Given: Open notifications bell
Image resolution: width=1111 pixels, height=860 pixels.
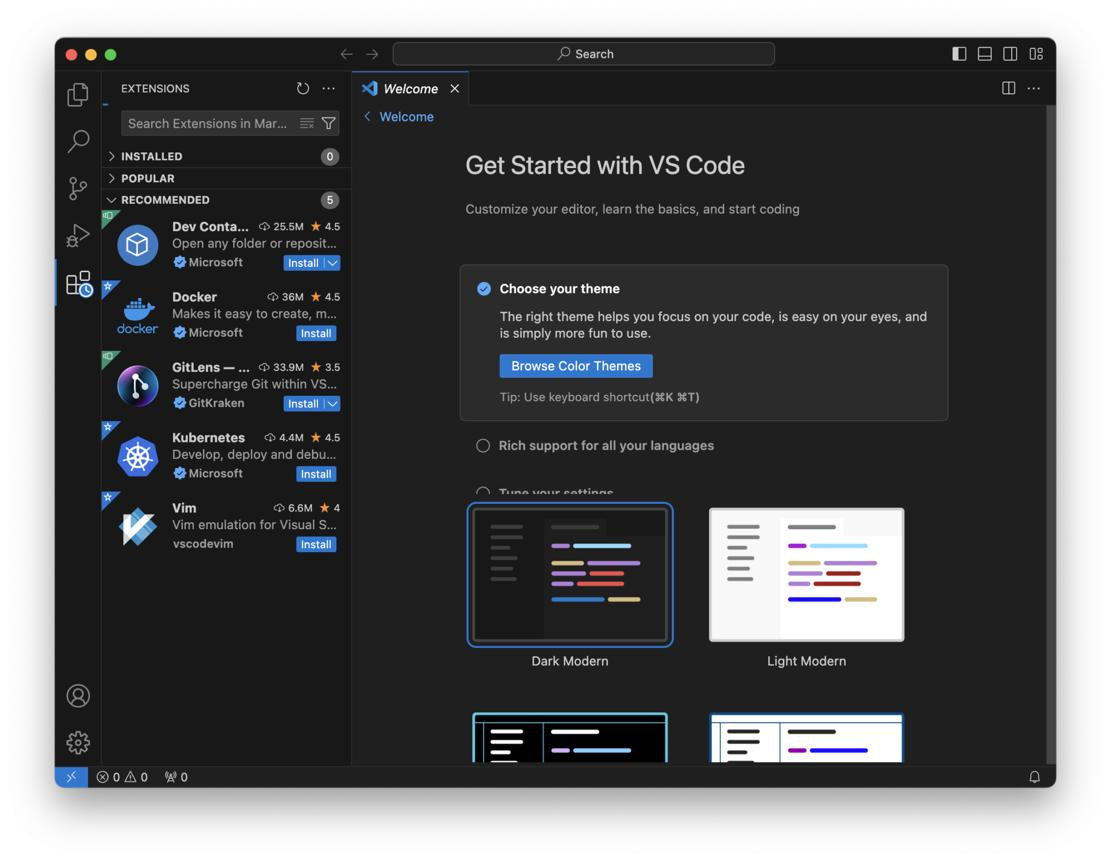Looking at the screenshot, I should point(1034,777).
